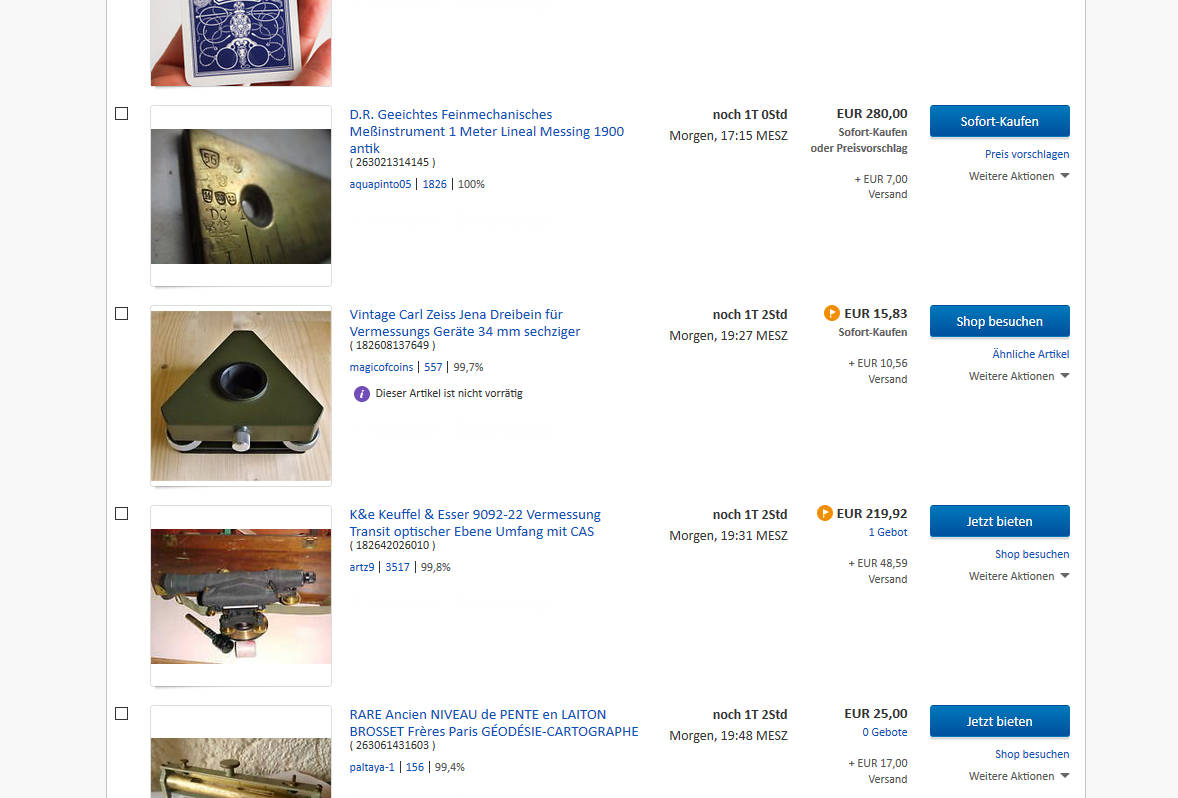The image size is (1178, 798).
Task: Click the purple info icon for out-of-stock notice
Action: (x=362, y=393)
